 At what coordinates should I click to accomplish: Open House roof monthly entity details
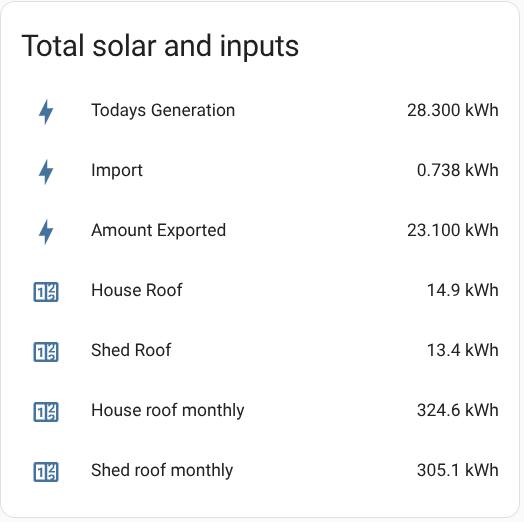[168, 410]
